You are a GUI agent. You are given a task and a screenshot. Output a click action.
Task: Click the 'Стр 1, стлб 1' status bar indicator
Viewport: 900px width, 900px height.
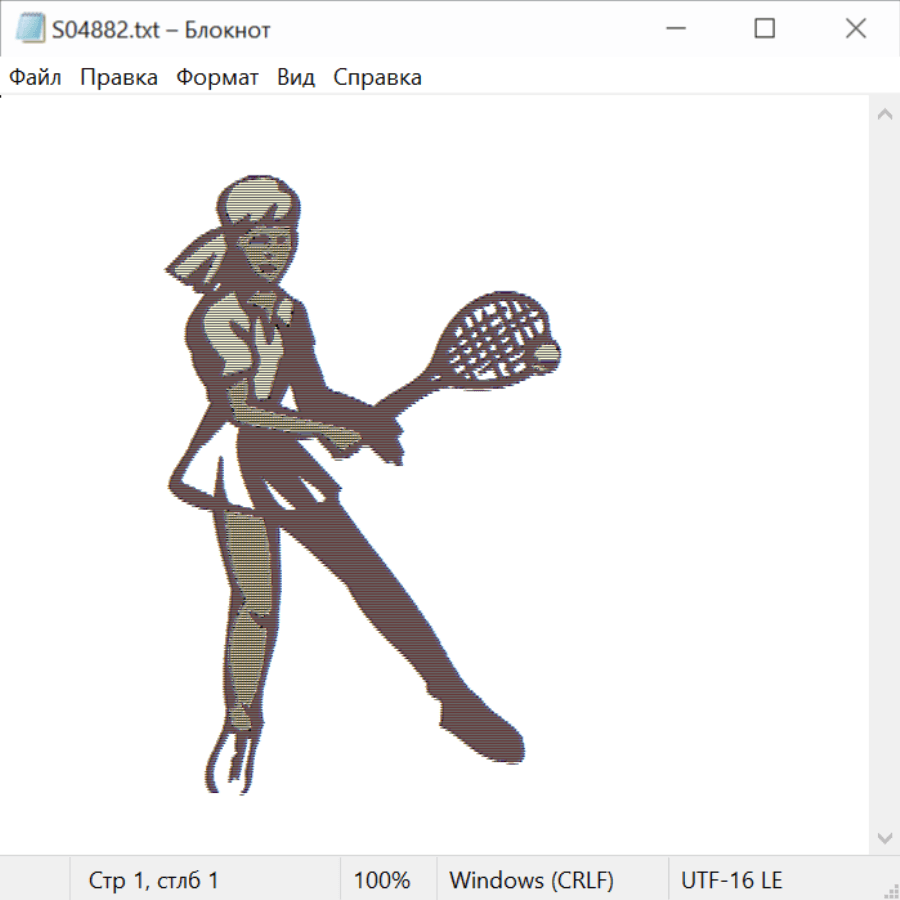click(153, 880)
